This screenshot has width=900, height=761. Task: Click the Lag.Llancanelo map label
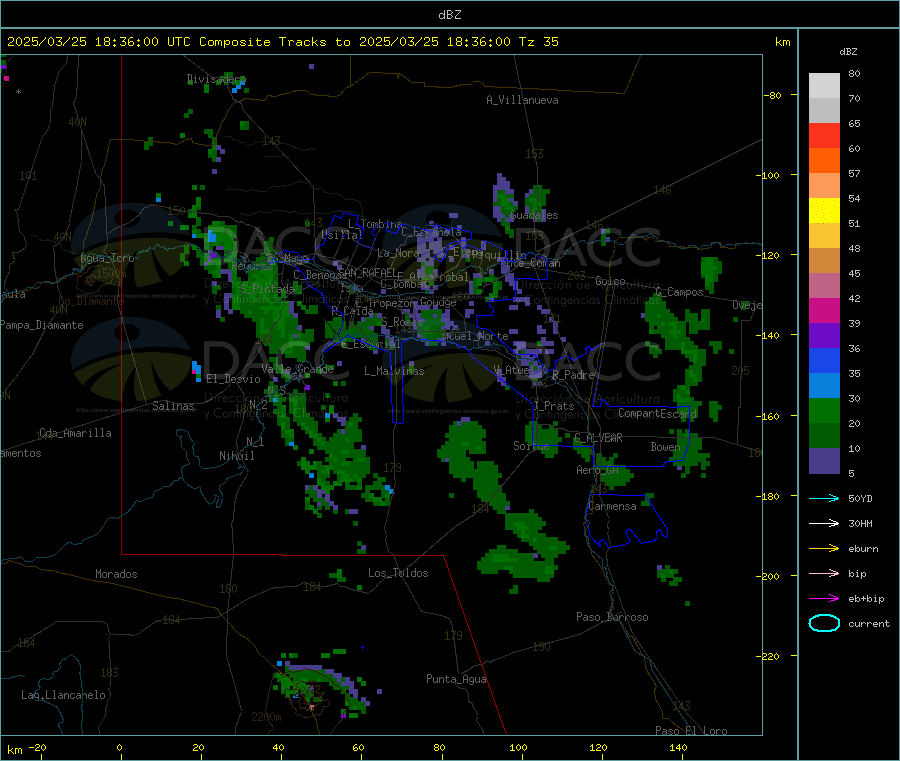click(x=63, y=695)
